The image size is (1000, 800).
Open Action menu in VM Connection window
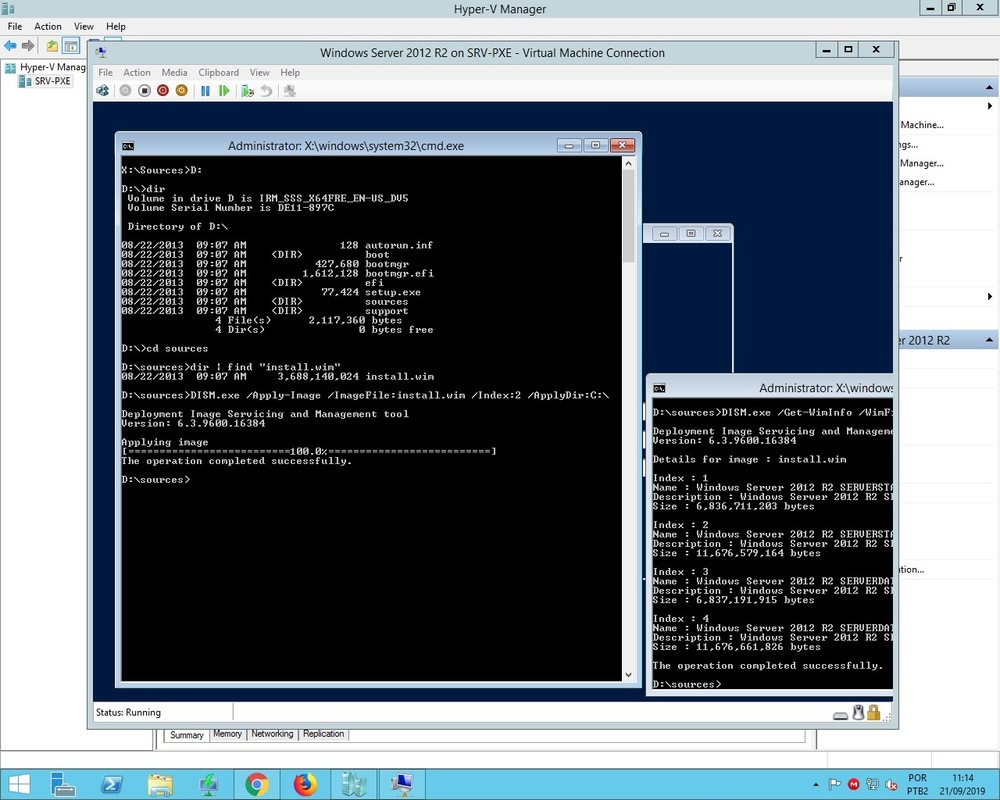(136, 72)
